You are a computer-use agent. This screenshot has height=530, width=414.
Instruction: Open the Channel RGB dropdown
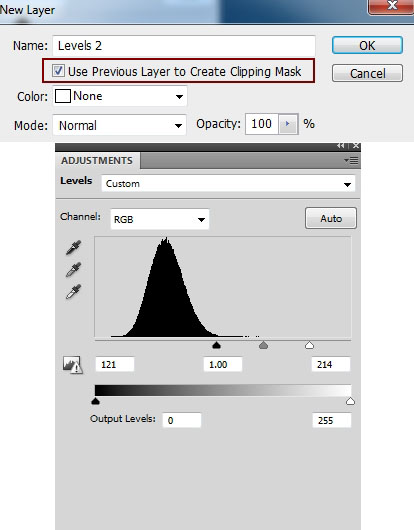pos(160,219)
